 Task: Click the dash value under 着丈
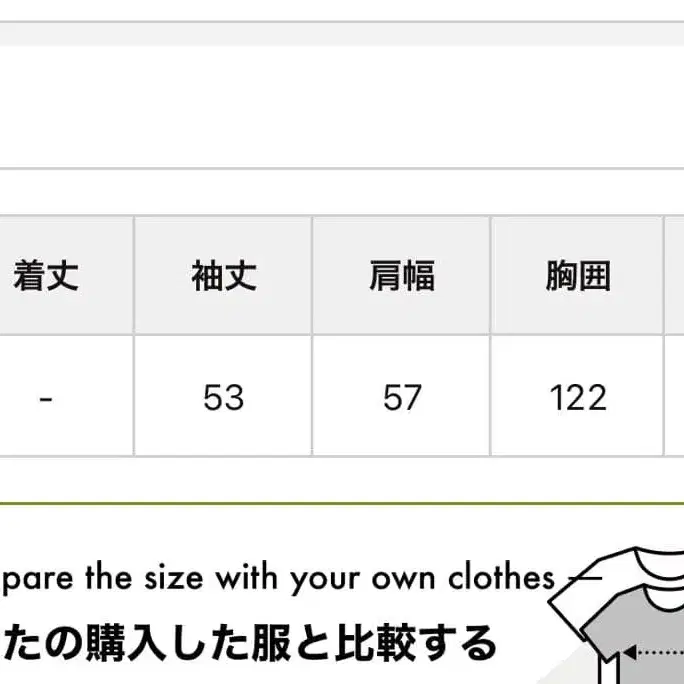click(x=46, y=397)
